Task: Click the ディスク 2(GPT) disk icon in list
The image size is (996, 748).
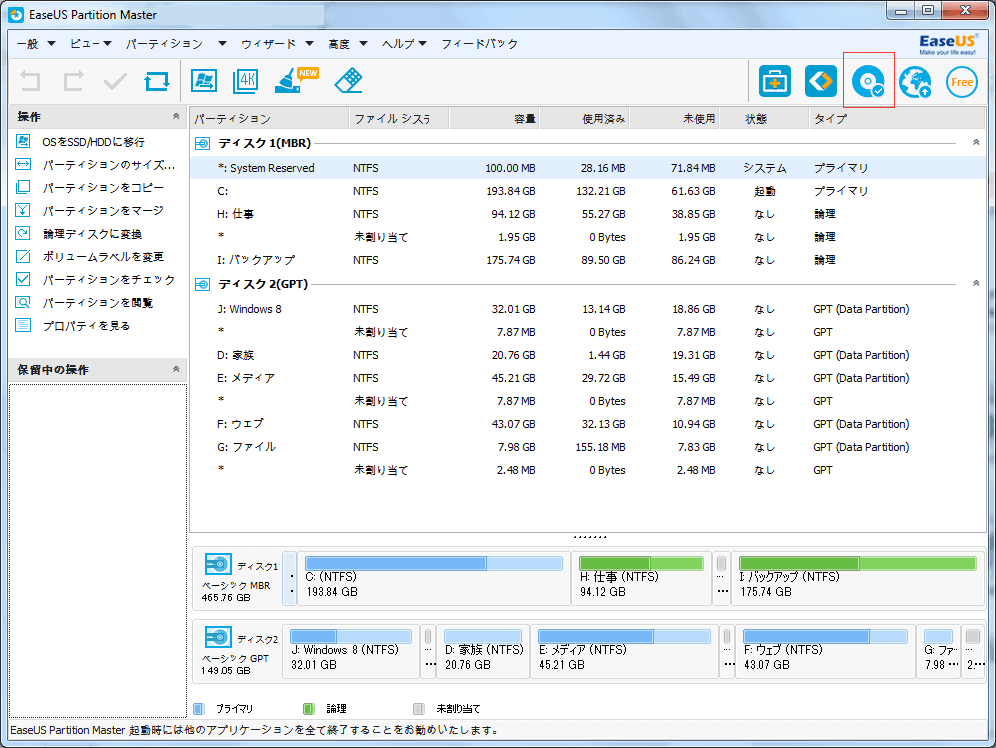Action: coord(202,284)
